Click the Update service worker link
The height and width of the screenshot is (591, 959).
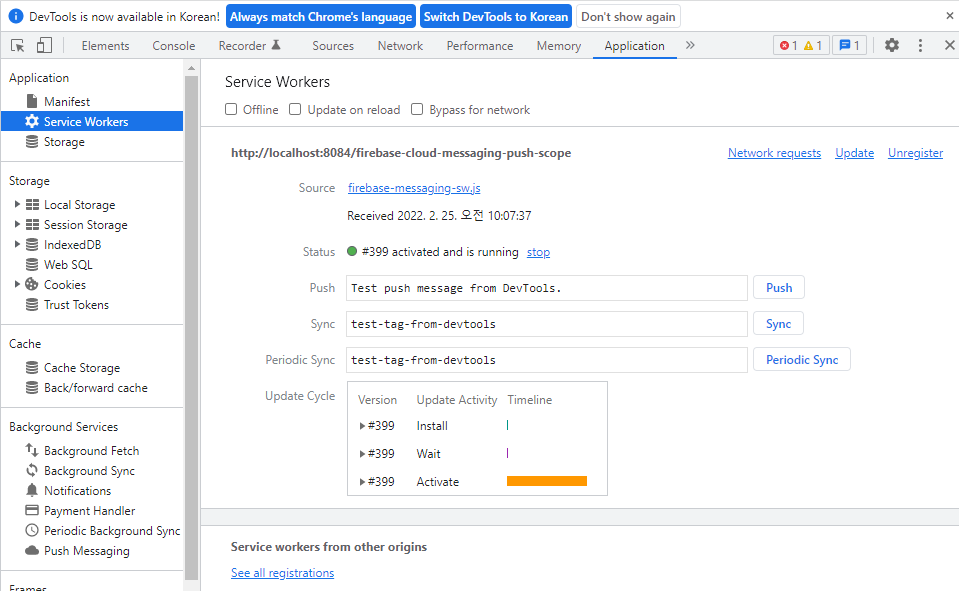pos(854,153)
